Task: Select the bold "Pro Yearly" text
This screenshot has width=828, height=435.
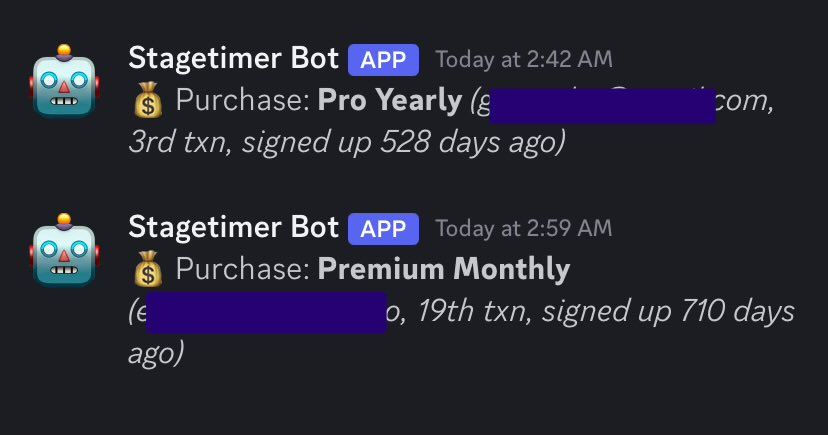Action: point(390,100)
